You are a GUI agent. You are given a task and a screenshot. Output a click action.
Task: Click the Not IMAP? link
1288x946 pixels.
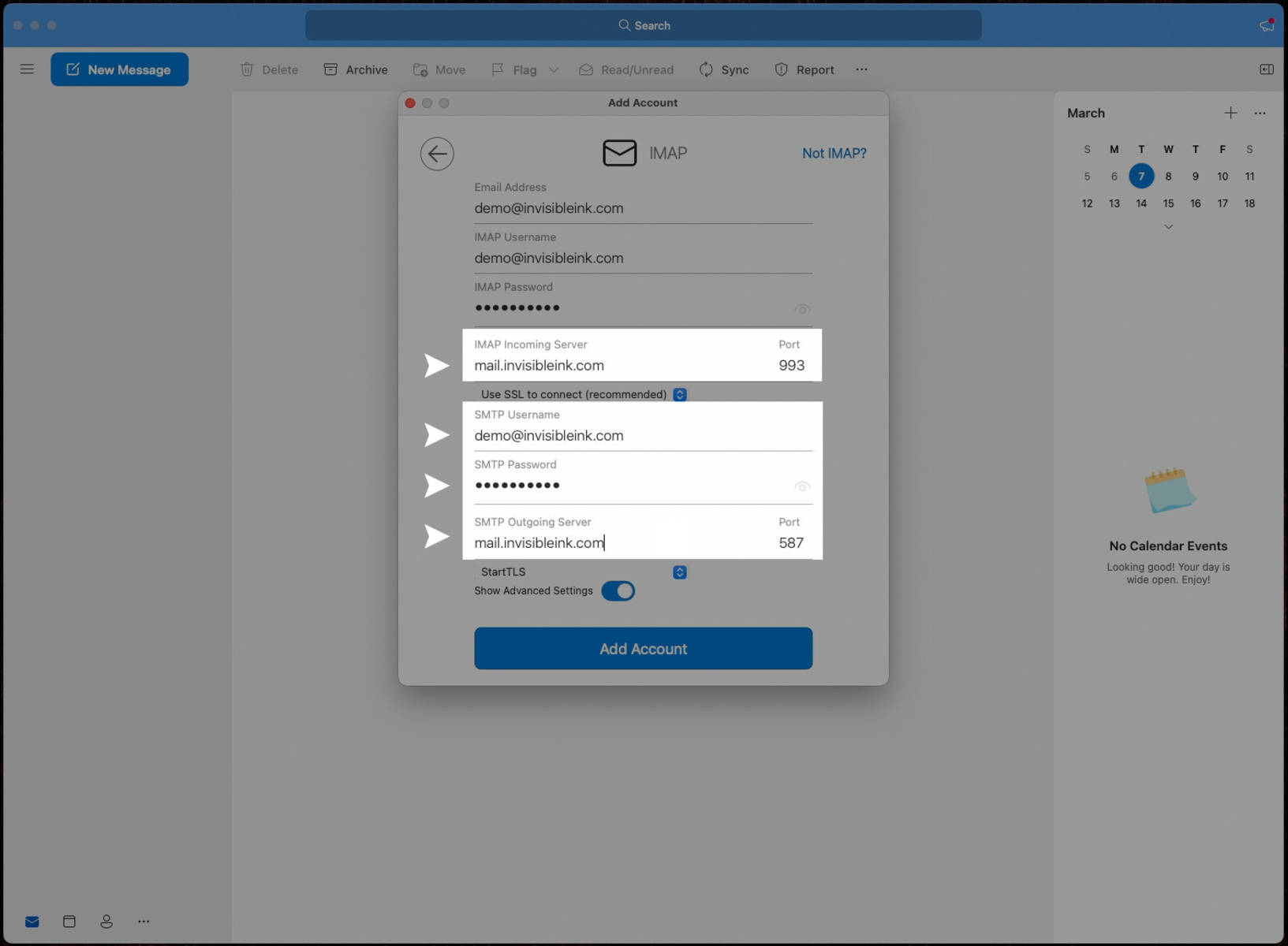(834, 153)
